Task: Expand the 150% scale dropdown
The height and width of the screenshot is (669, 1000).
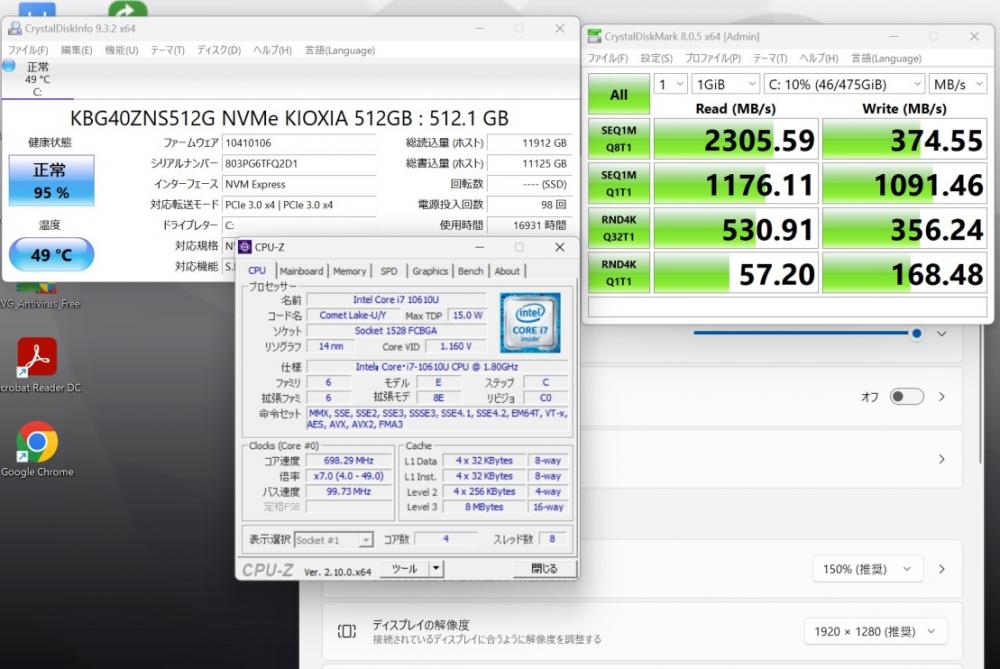Action: pyautogui.click(x=866, y=569)
